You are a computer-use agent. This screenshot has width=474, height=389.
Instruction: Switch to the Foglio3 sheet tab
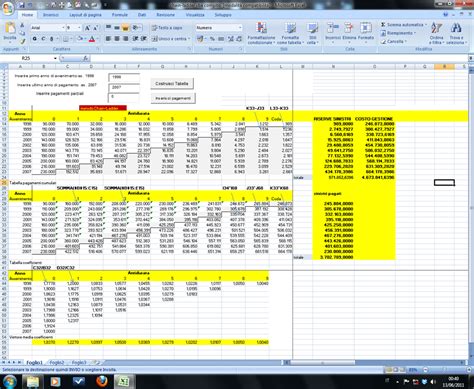click(x=79, y=362)
